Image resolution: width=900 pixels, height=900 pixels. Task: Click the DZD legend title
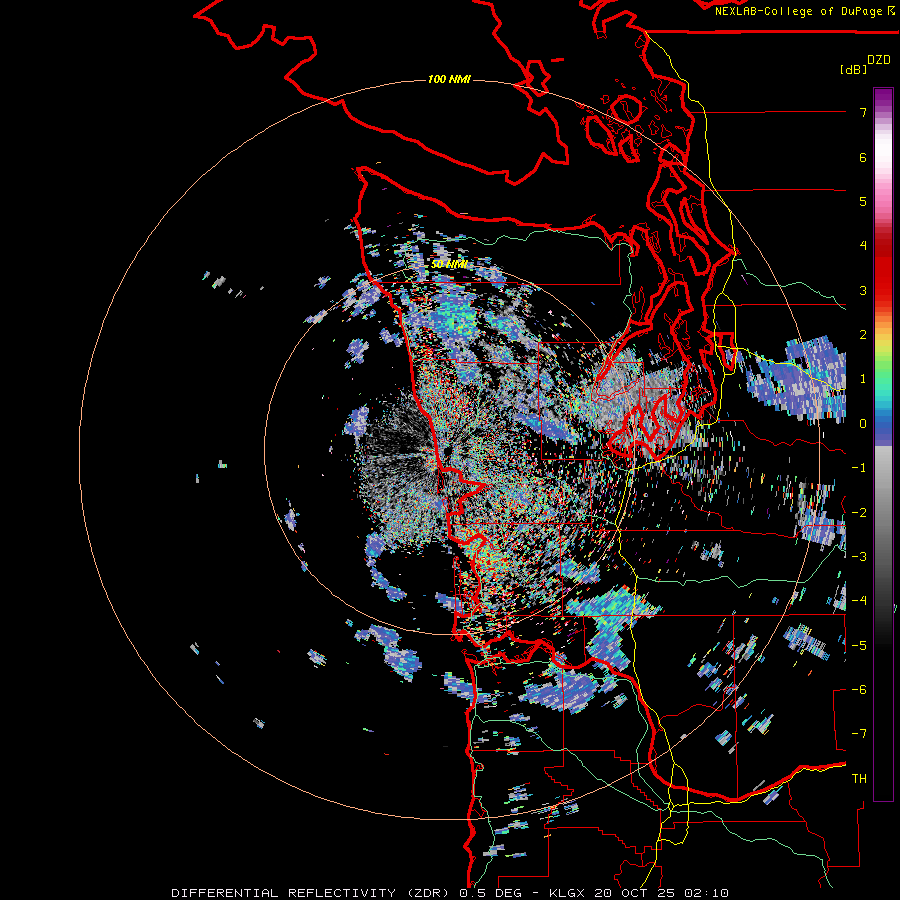pos(878,60)
